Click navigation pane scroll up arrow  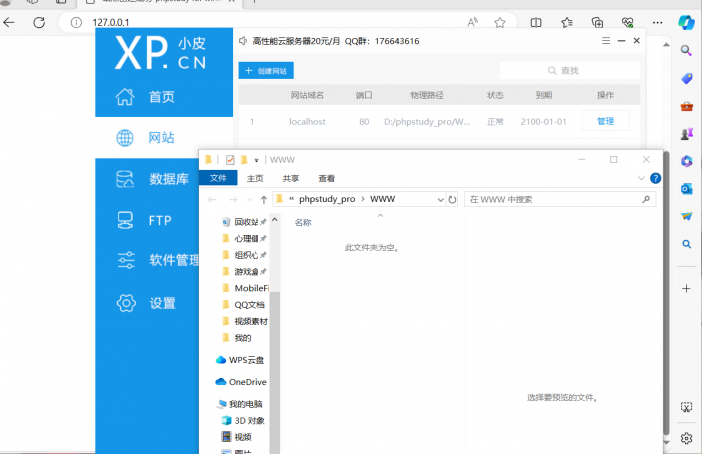(x=274, y=220)
